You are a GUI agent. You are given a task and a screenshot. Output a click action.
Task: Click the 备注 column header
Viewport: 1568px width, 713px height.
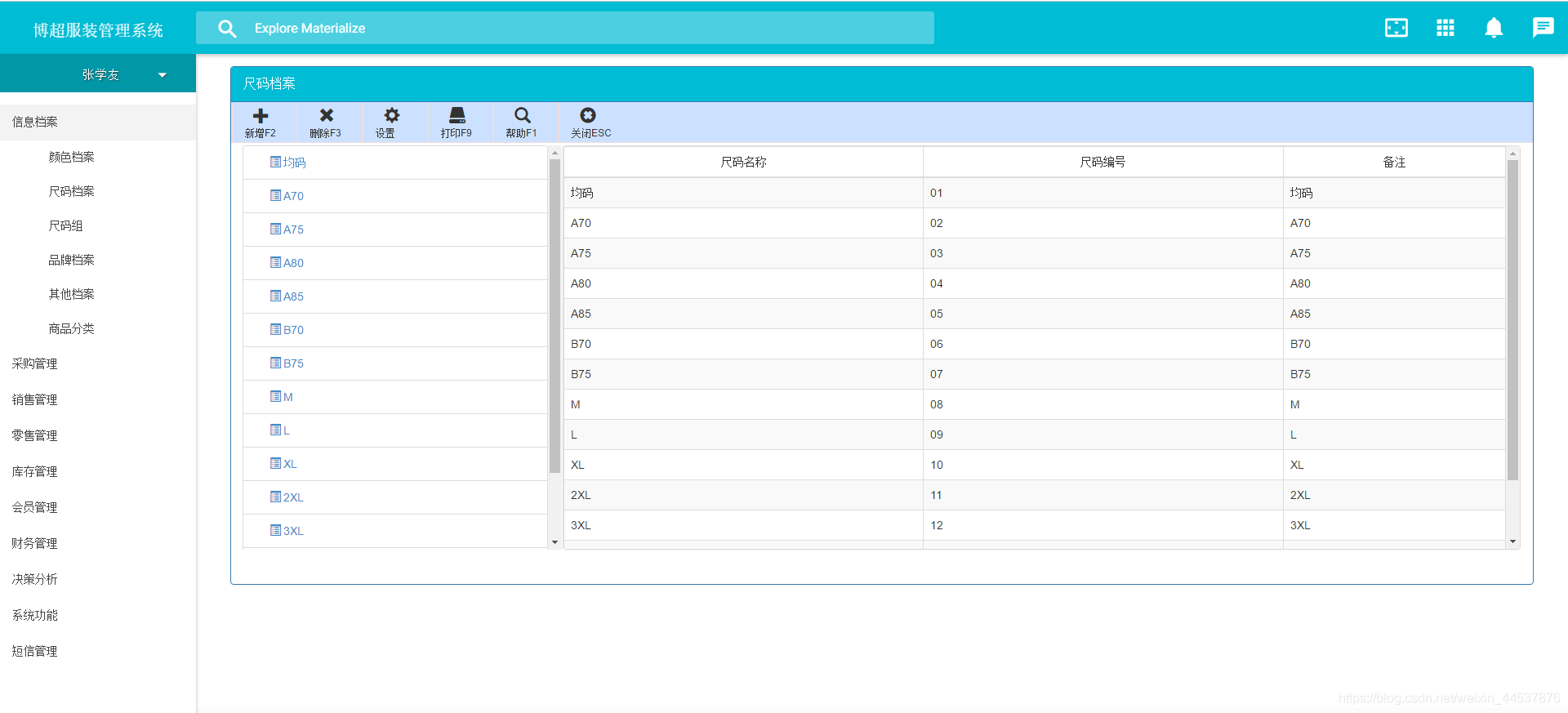1394,162
